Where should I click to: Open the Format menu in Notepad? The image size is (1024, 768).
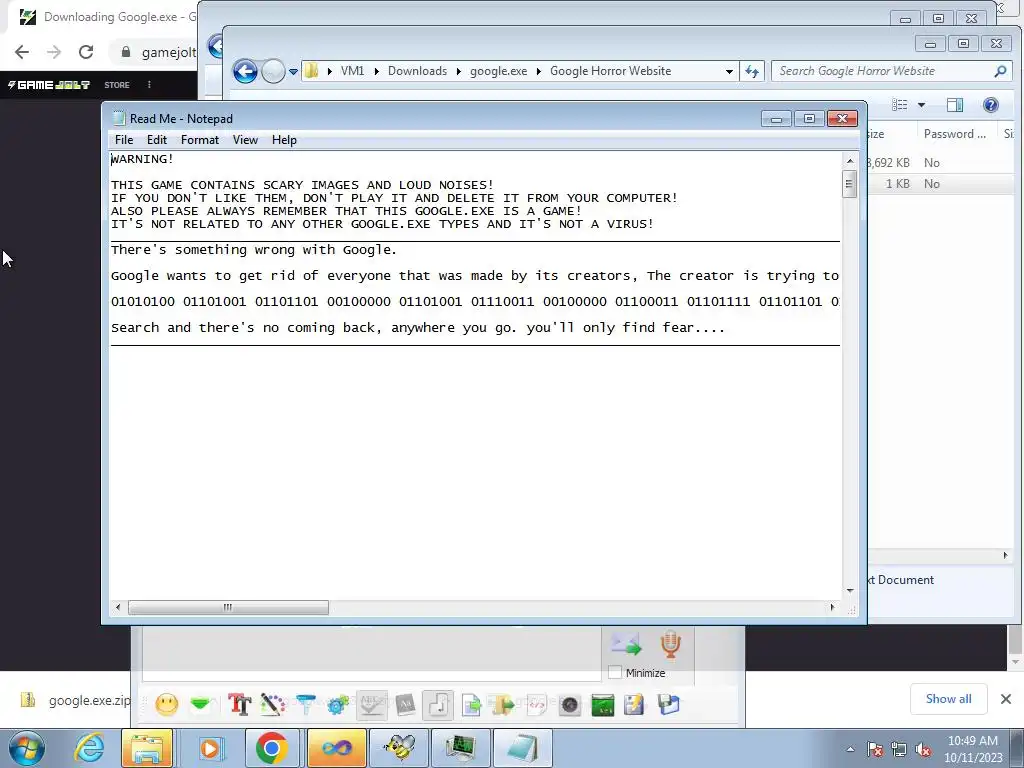coord(200,140)
